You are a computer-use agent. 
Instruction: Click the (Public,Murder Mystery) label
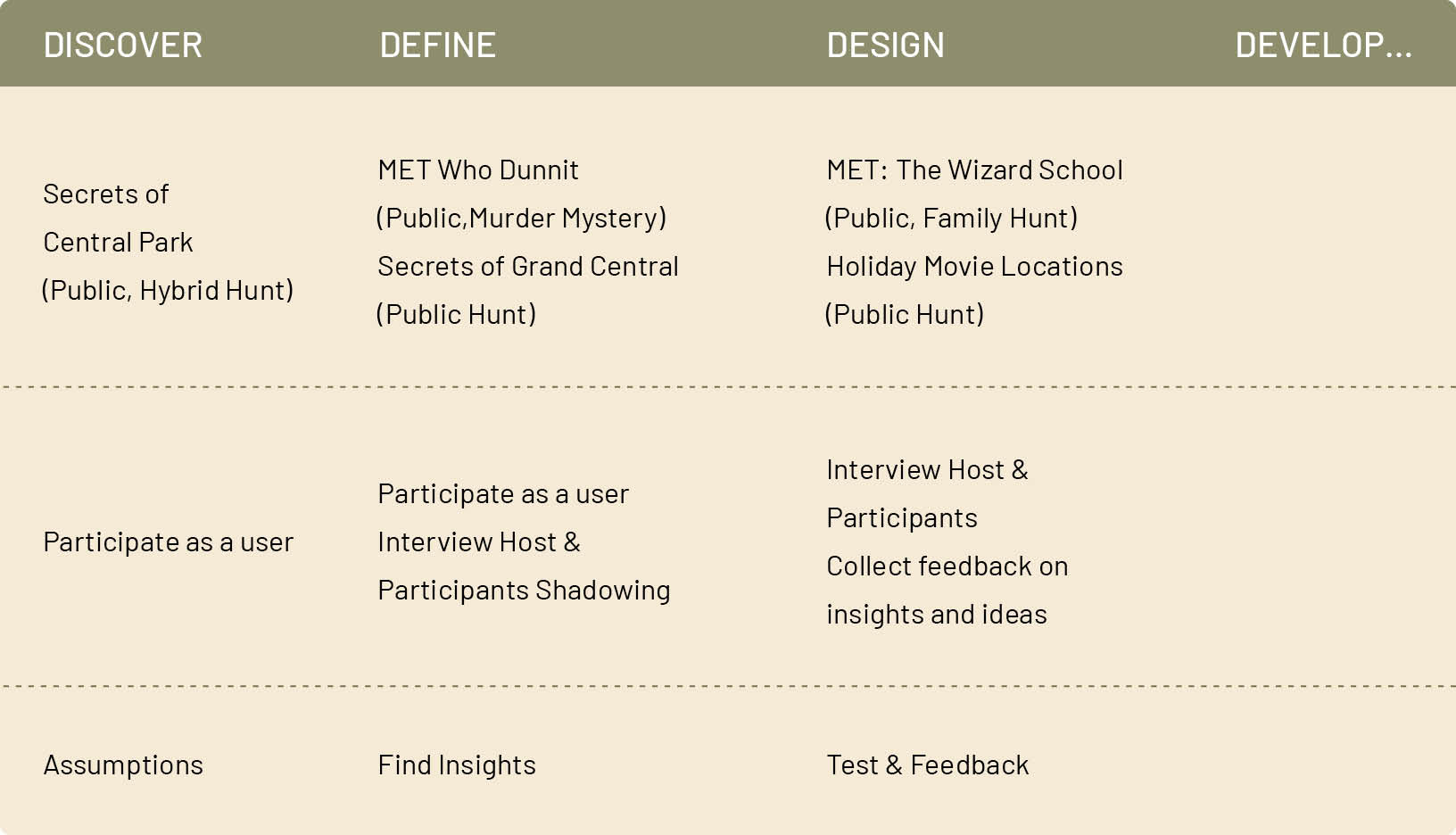(x=521, y=218)
